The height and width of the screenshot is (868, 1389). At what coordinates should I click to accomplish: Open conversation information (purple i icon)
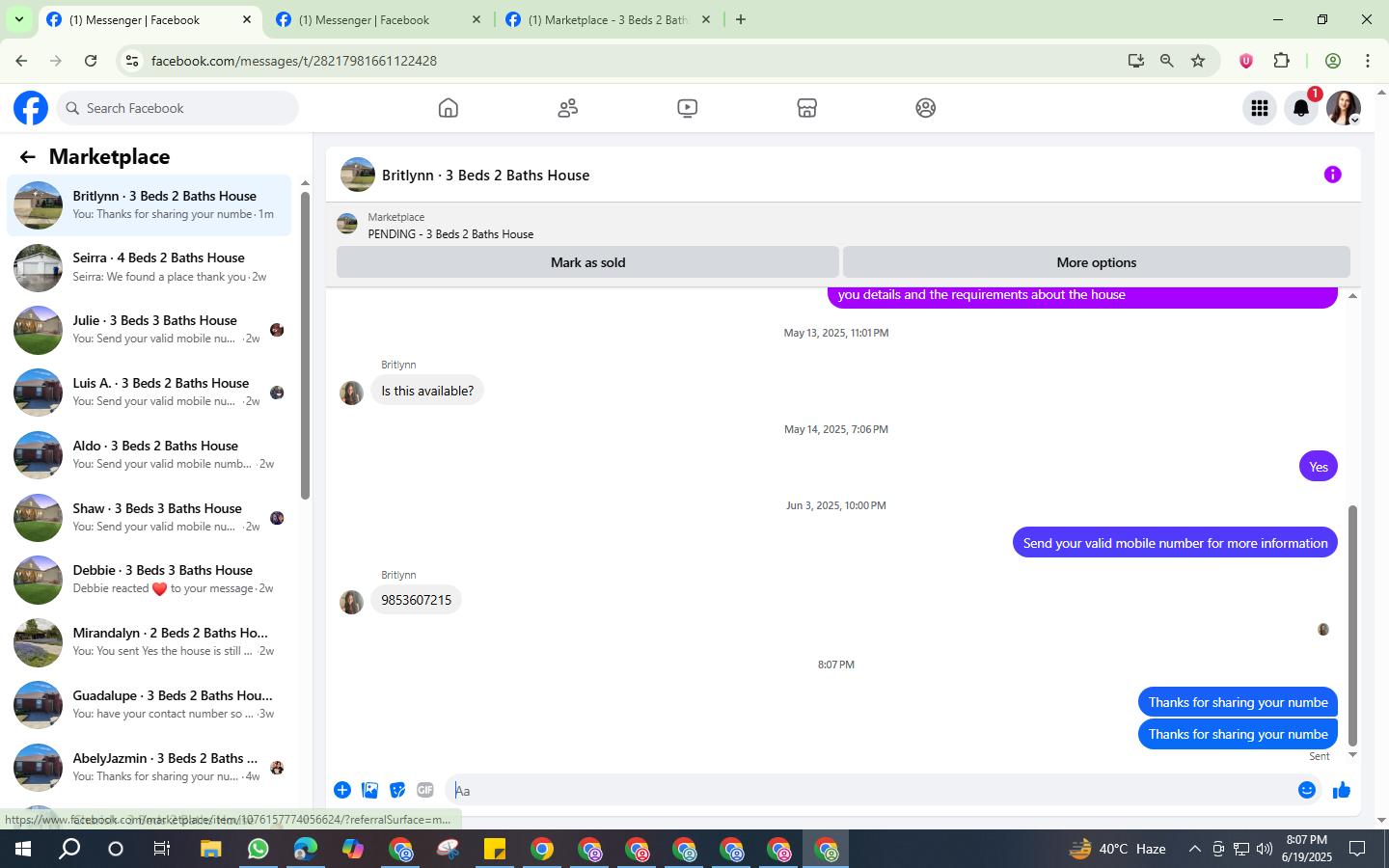(x=1332, y=175)
